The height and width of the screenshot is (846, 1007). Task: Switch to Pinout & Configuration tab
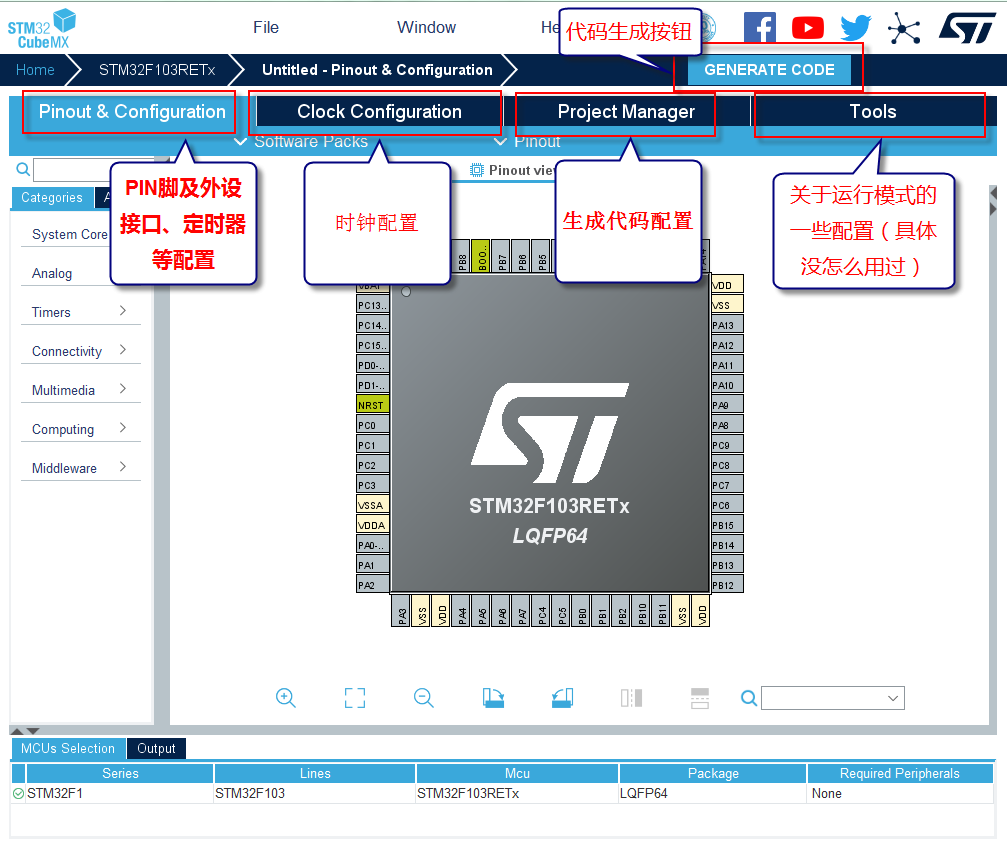132,112
